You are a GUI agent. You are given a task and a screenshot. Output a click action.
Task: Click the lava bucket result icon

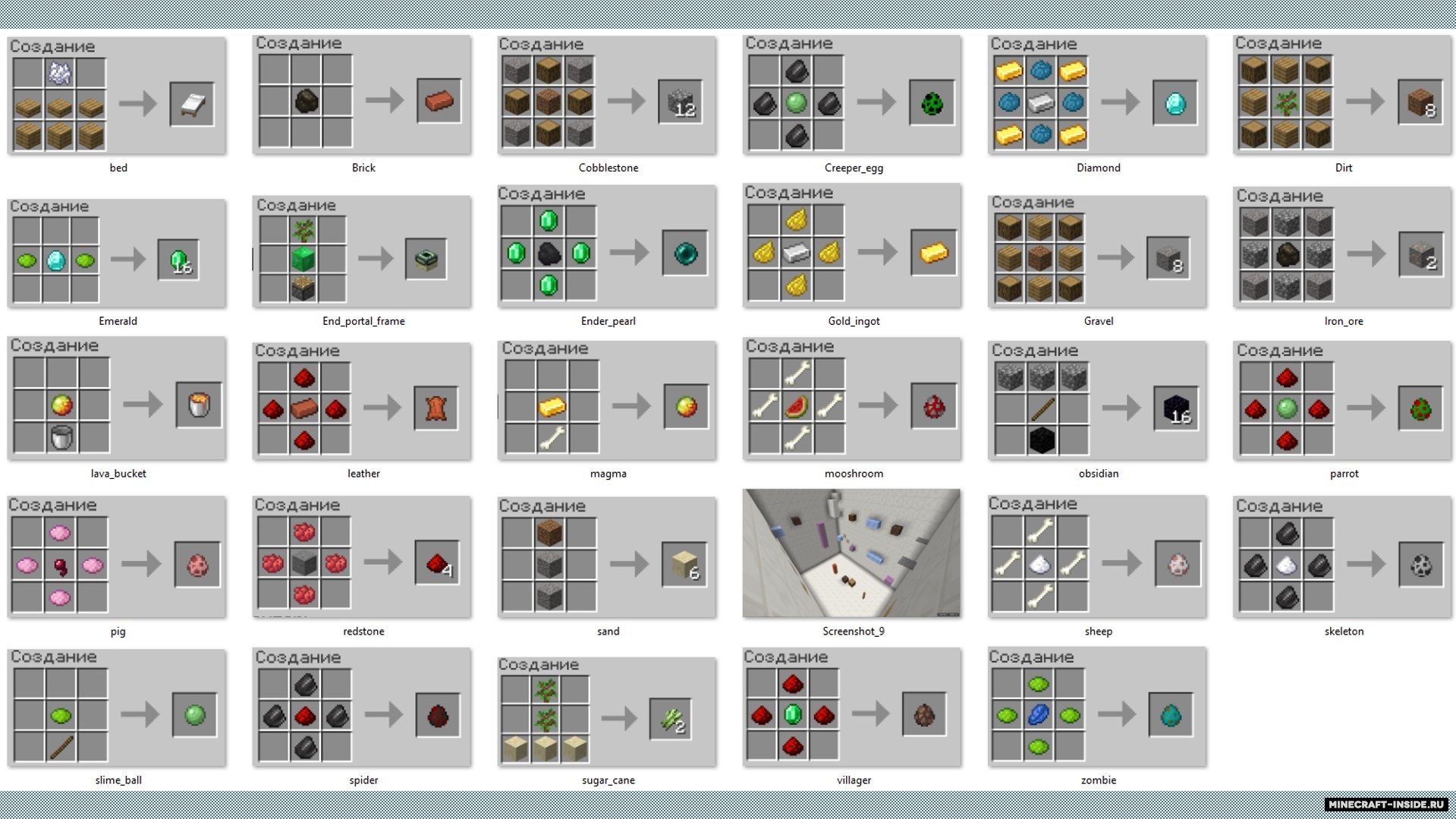click(x=199, y=405)
